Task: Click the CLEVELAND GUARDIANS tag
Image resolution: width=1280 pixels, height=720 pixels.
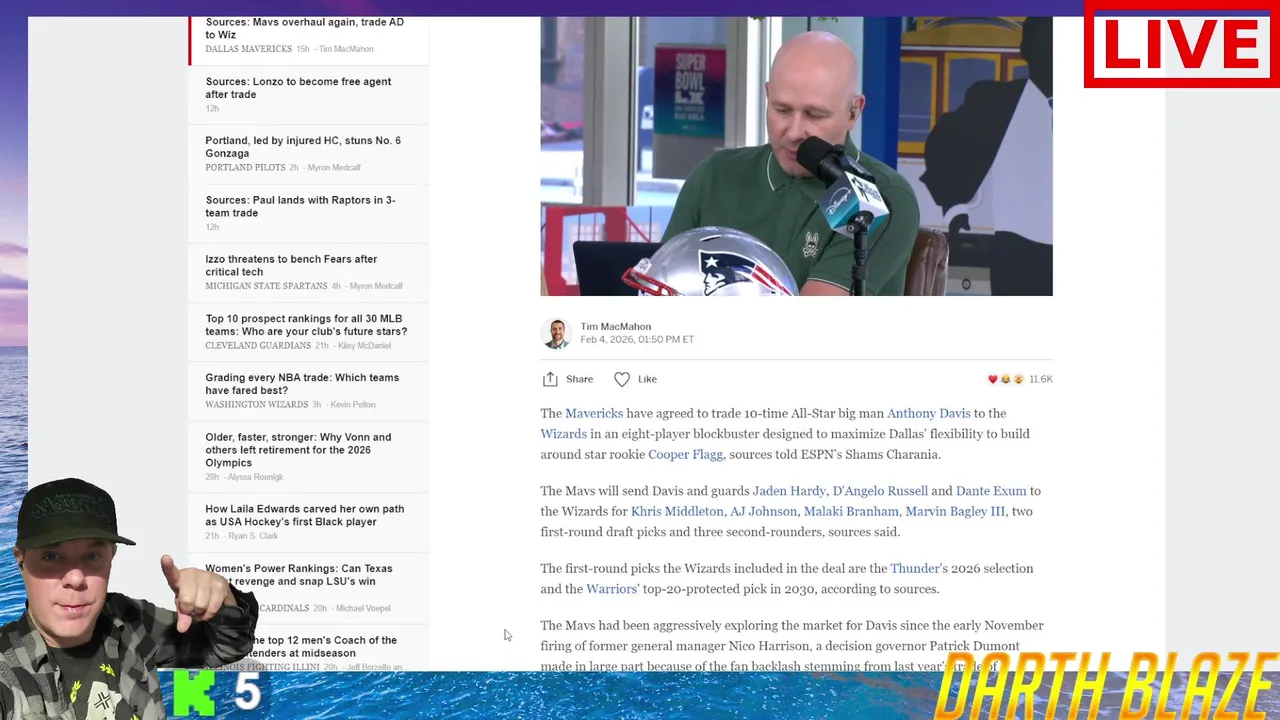Action: point(258,346)
